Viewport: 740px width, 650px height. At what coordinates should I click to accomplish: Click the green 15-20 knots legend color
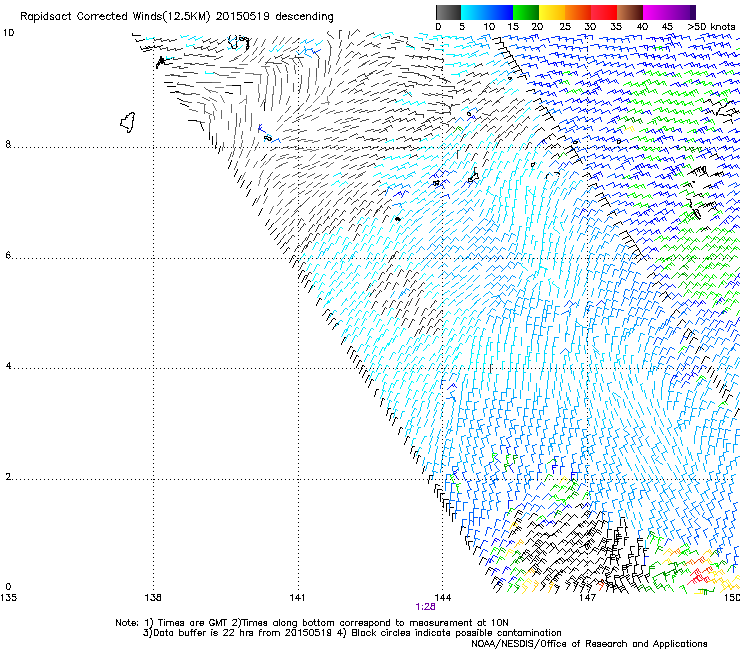click(526, 12)
